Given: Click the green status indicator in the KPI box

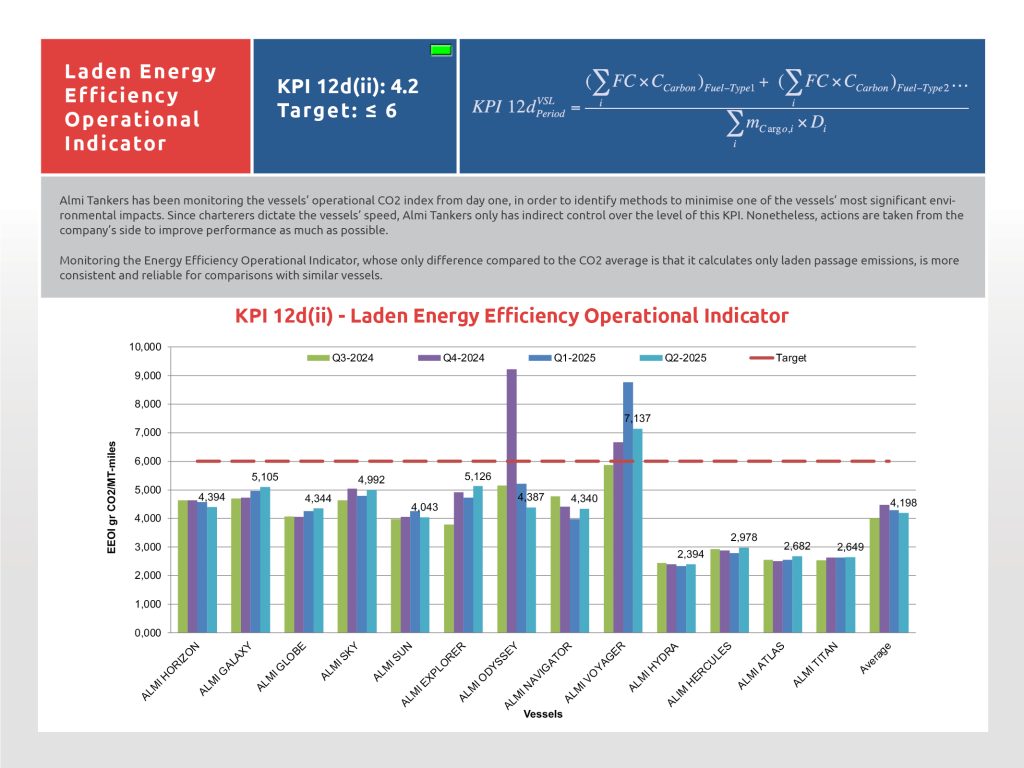Looking at the screenshot, I should tap(441, 50).
